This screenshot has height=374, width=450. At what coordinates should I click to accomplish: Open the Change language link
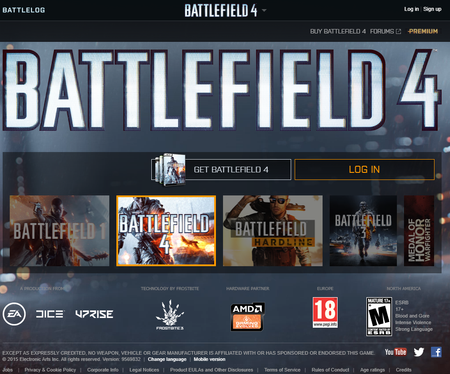[167, 359]
